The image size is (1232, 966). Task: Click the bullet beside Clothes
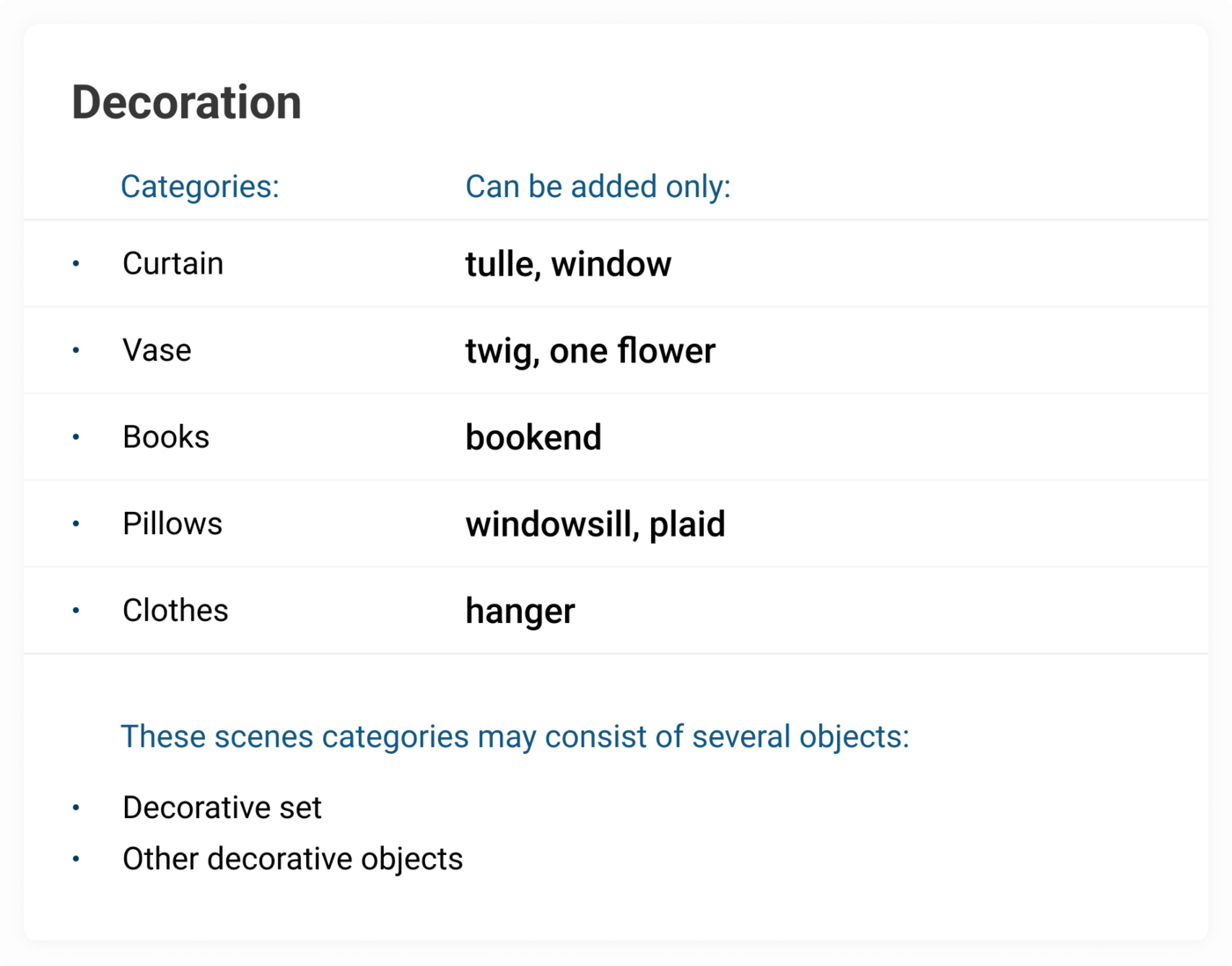tap(76, 610)
